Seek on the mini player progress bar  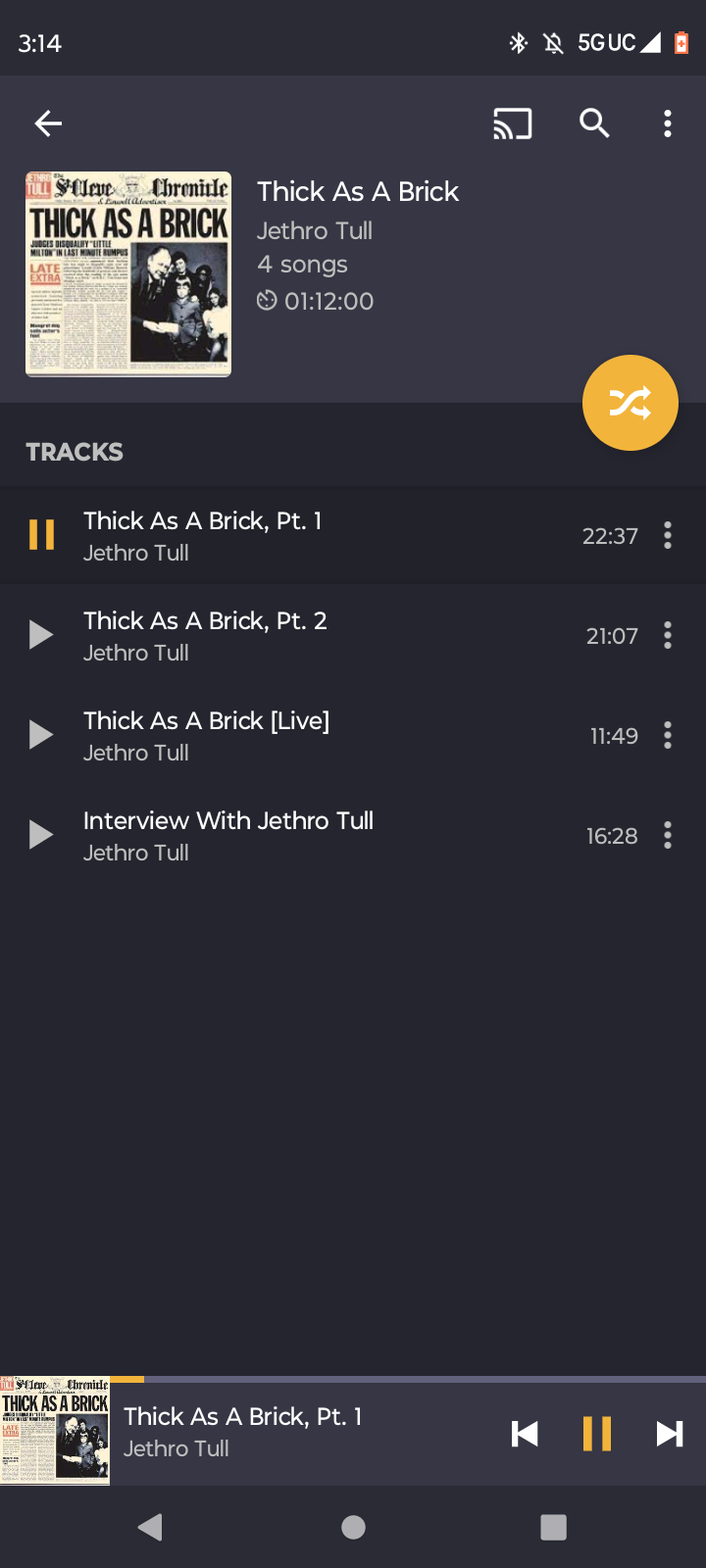point(392,1379)
